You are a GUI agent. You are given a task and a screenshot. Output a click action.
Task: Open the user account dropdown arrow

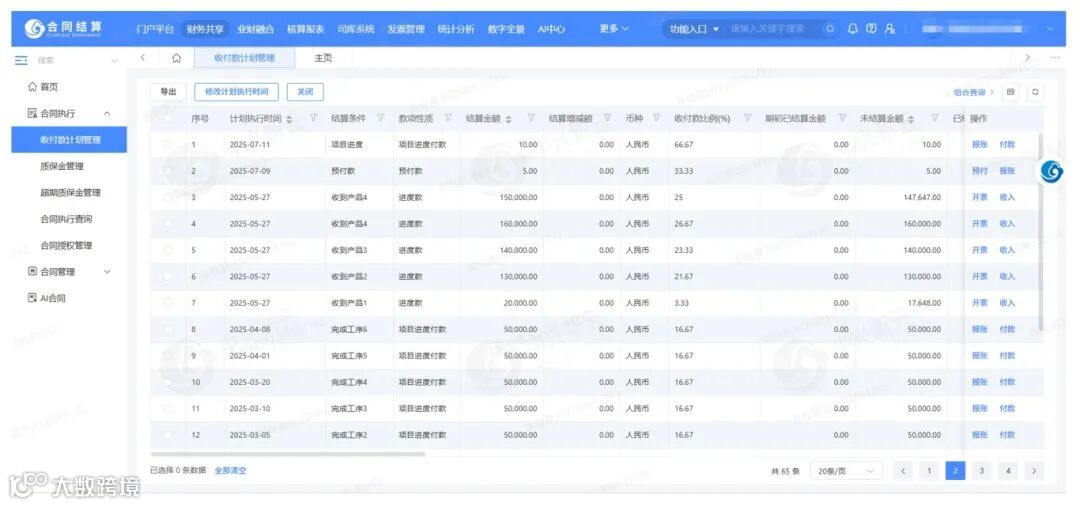pos(1050,29)
